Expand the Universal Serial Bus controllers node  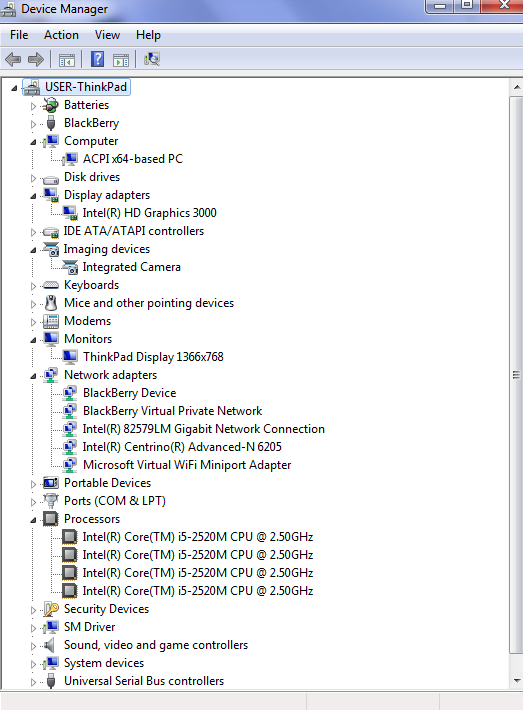pyautogui.click(x=33, y=682)
